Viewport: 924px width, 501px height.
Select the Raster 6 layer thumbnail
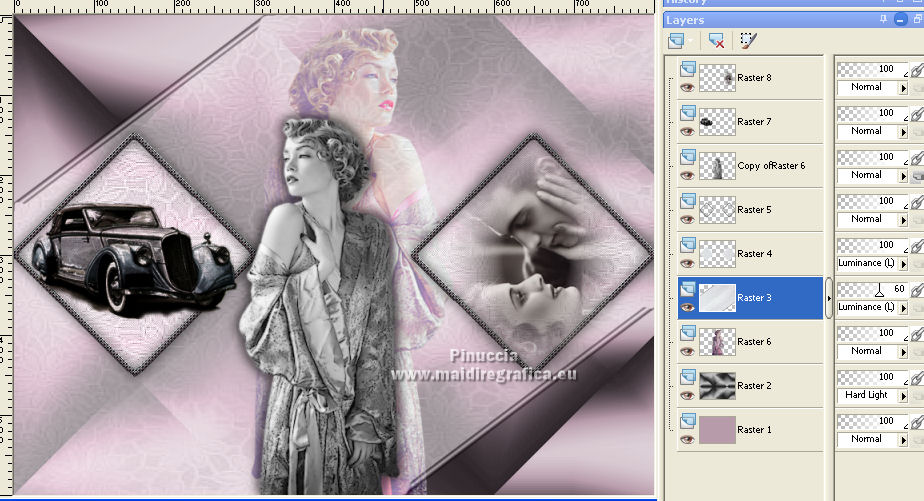pos(717,342)
